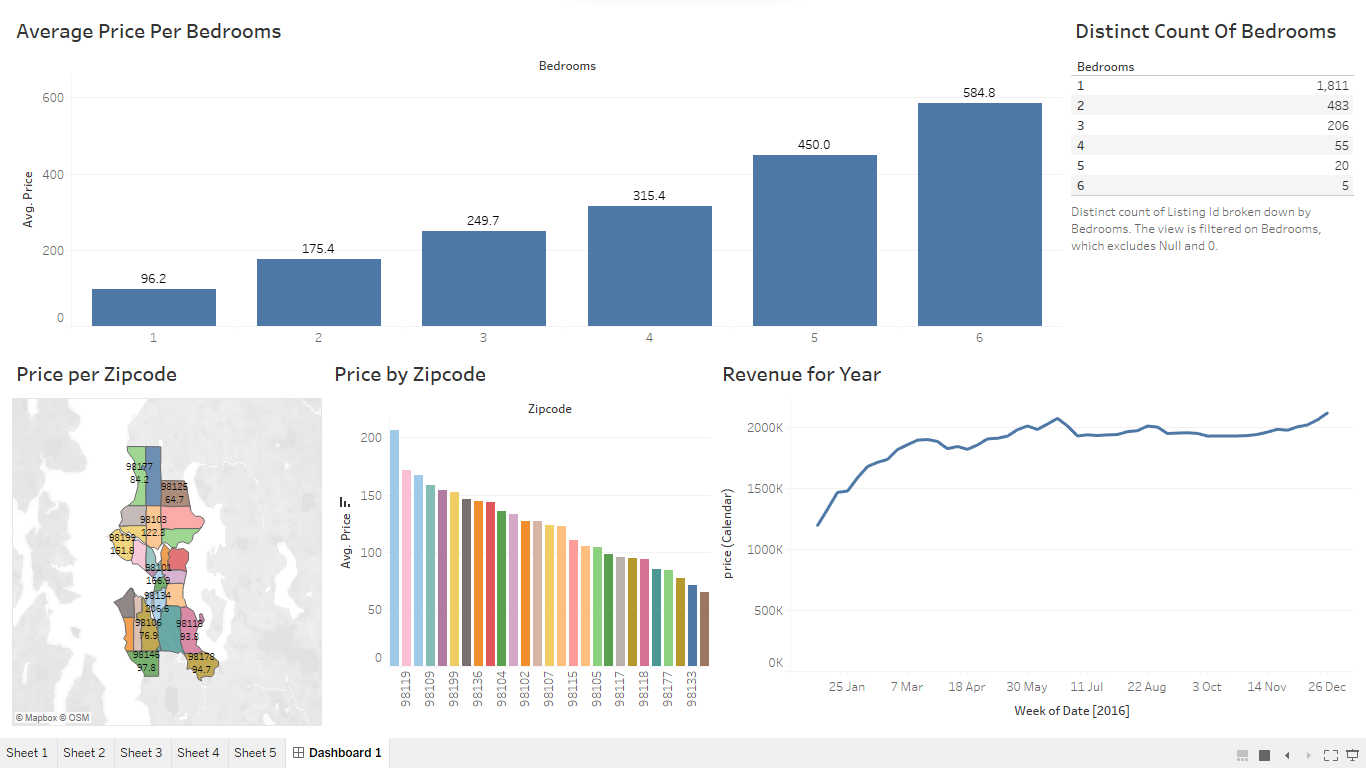Go to next sheet with right arrow
Image resolution: width=1366 pixels, height=768 pixels.
(1308, 755)
